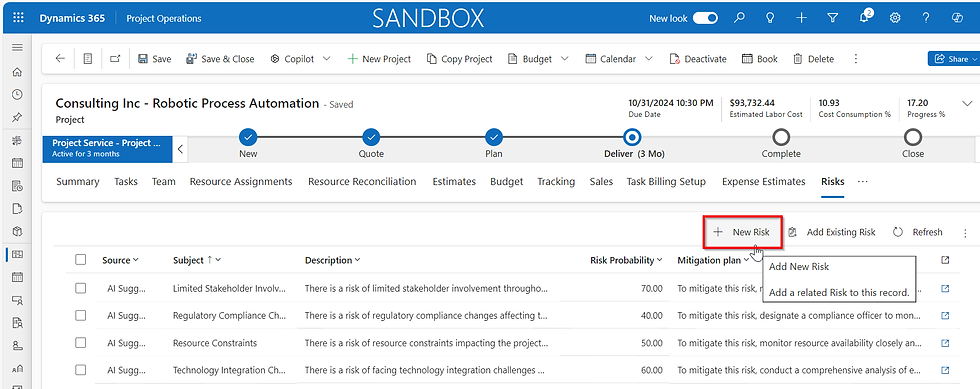Screen dimensions: 980x389
Task: Click the Budget command
Action: tap(530, 59)
